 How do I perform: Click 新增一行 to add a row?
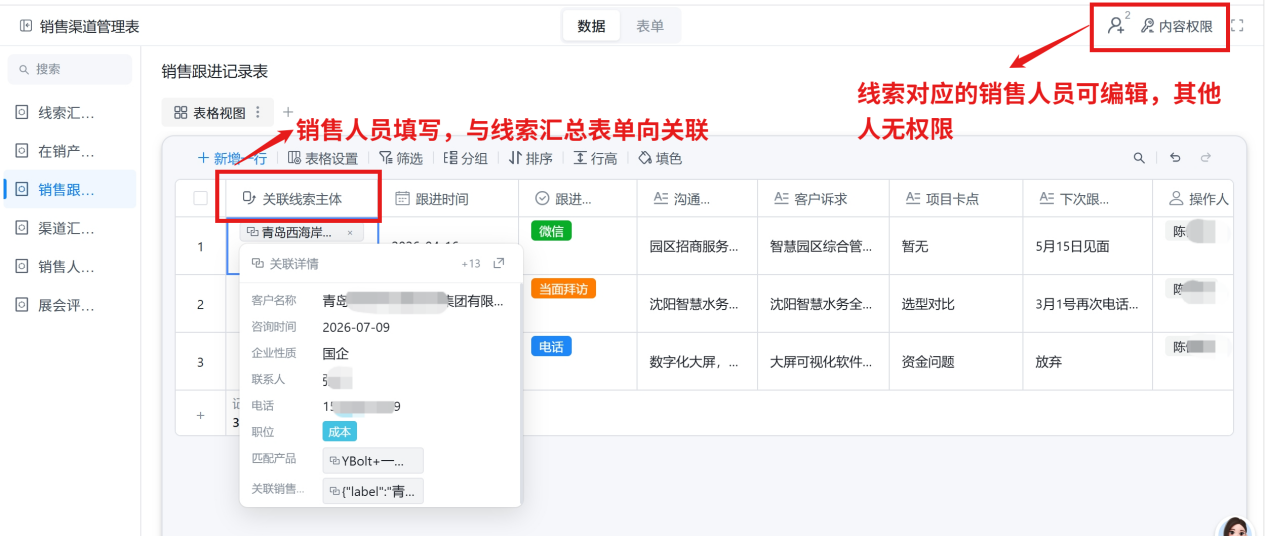click(232, 158)
